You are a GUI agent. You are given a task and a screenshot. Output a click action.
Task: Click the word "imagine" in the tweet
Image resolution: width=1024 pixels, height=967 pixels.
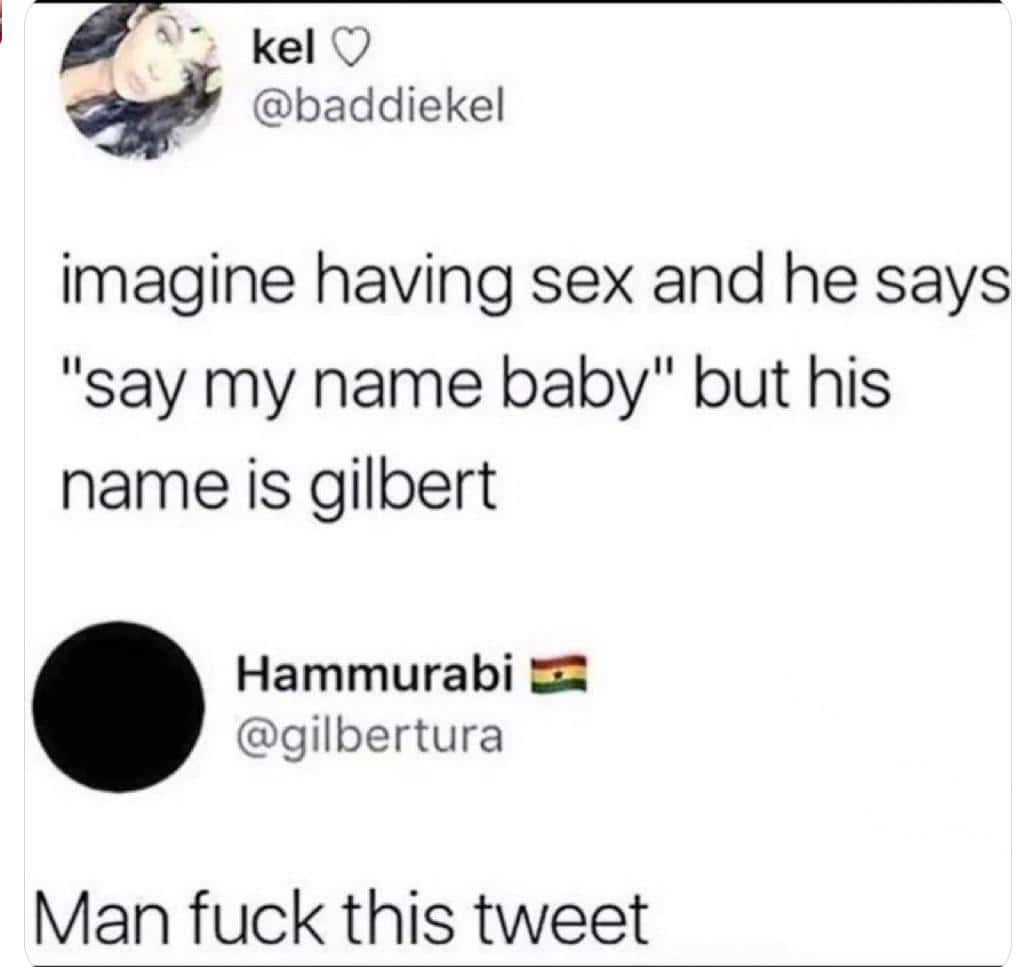point(178,285)
